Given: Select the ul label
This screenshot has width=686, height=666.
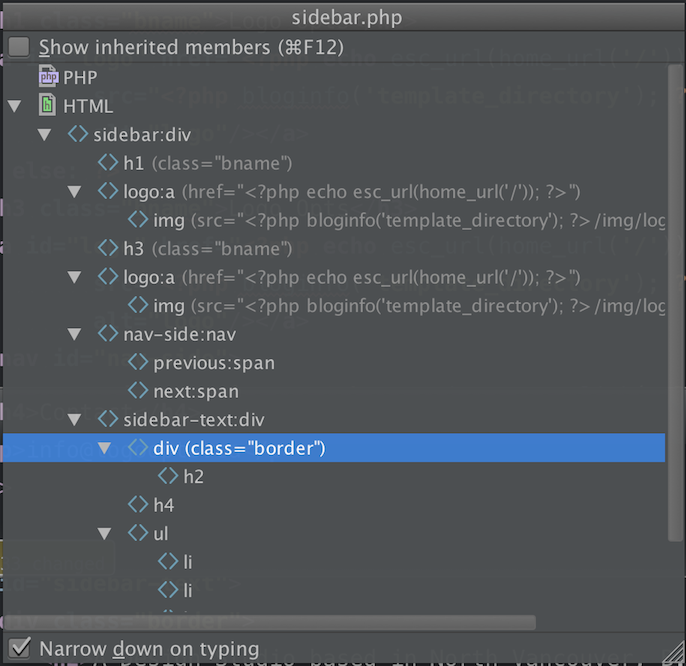Looking at the screenshot, I should (x=161, y=533).
